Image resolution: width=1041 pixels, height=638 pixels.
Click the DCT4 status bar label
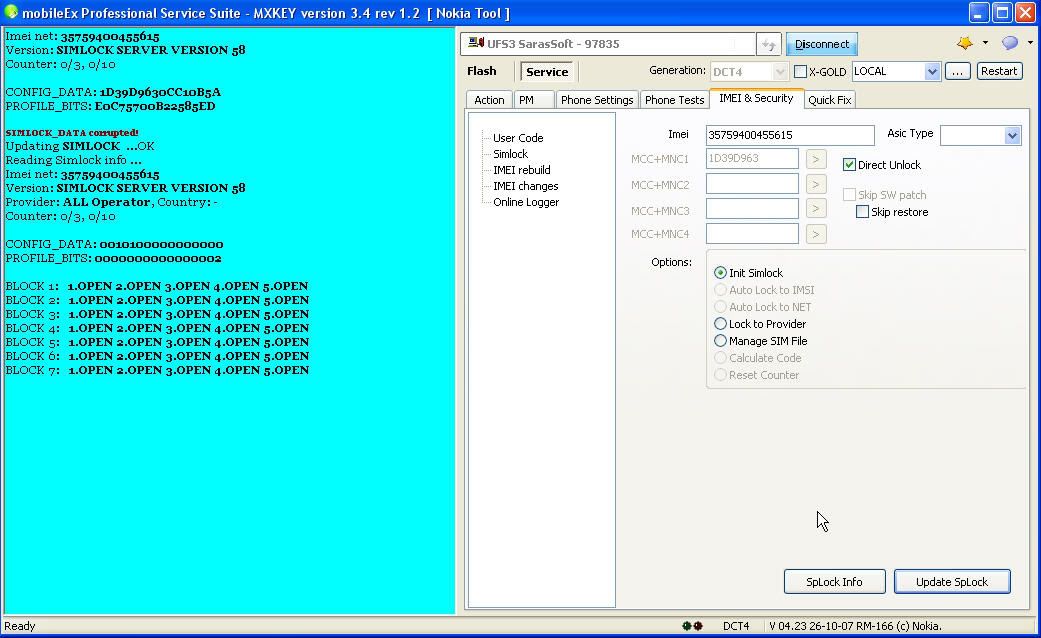[736, 625]
